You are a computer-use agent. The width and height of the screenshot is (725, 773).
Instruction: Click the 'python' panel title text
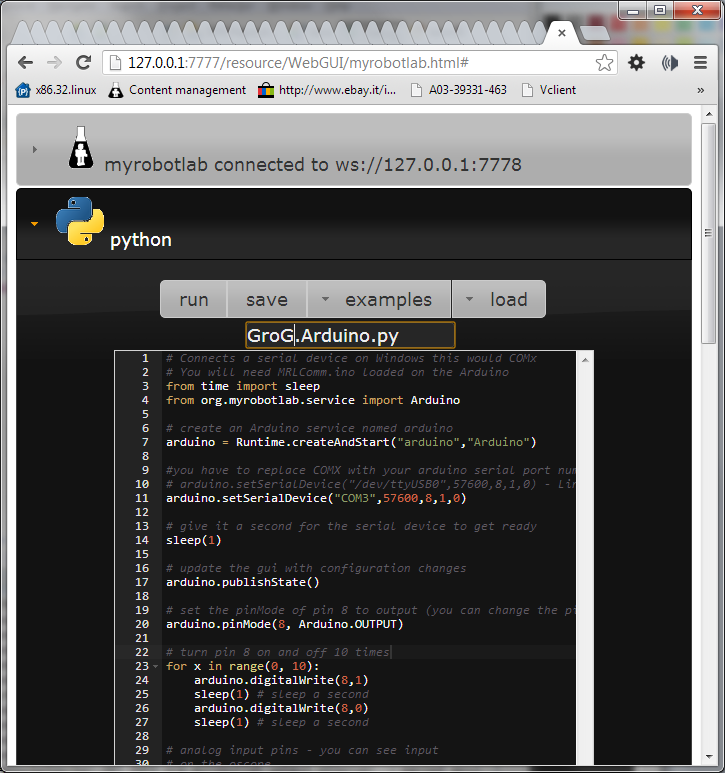click(141, 240)
